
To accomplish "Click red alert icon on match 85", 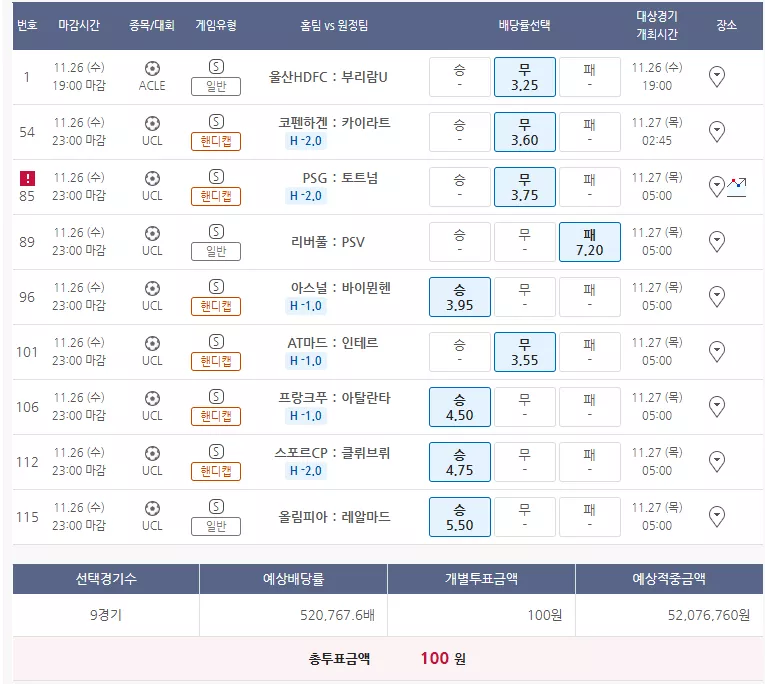I will pos(27,178).
